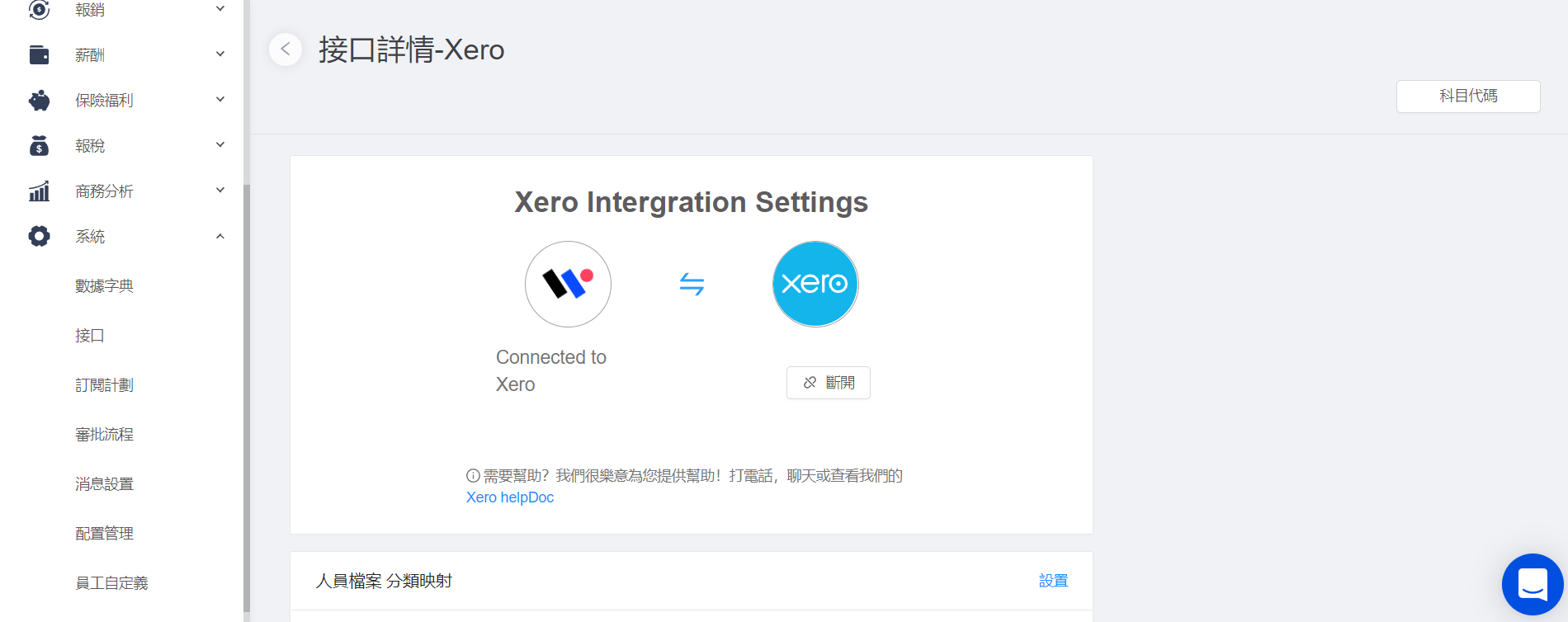Click the 報稅 money bag icon
The width and height of the screenshot is (1568, 622).
tap(39, 146)
